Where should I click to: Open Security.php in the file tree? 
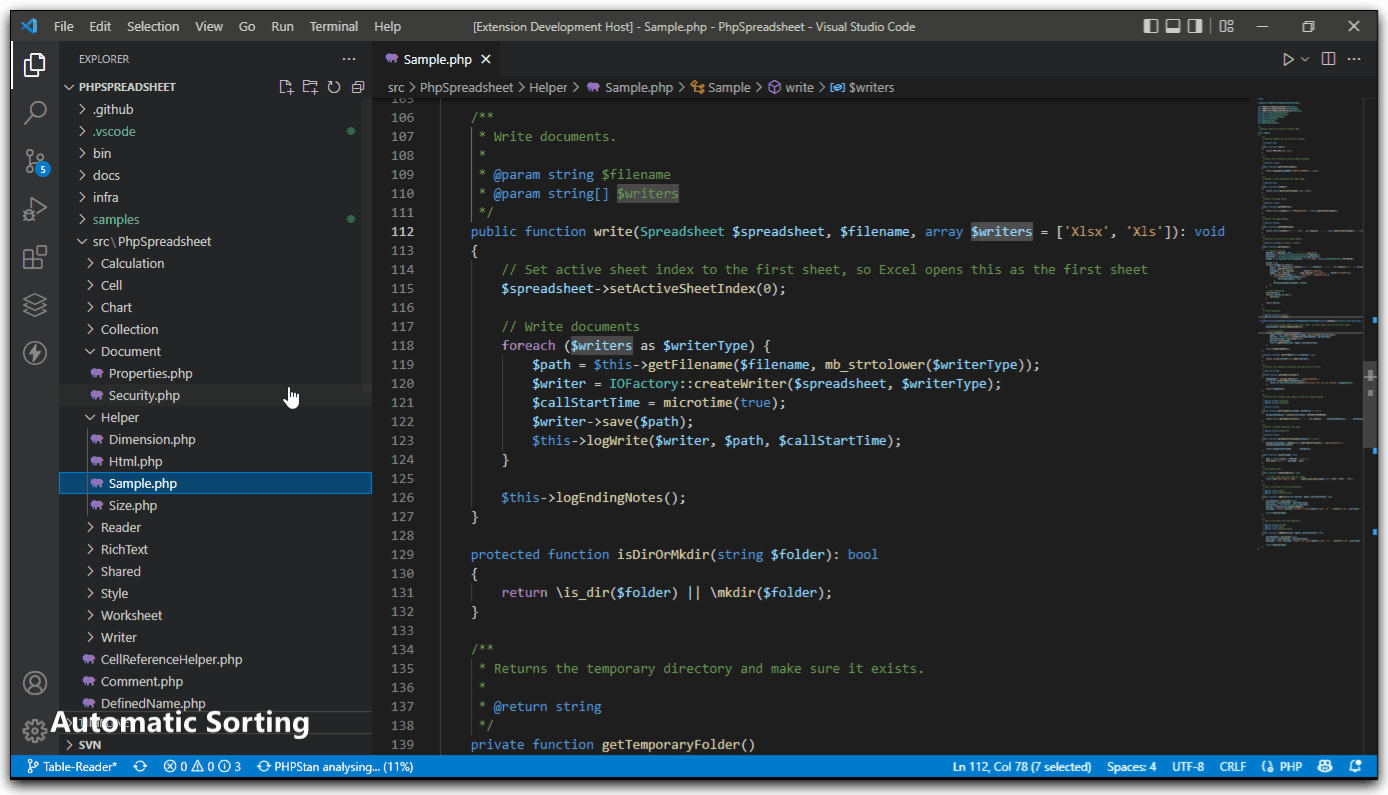(x=215, y=395)
